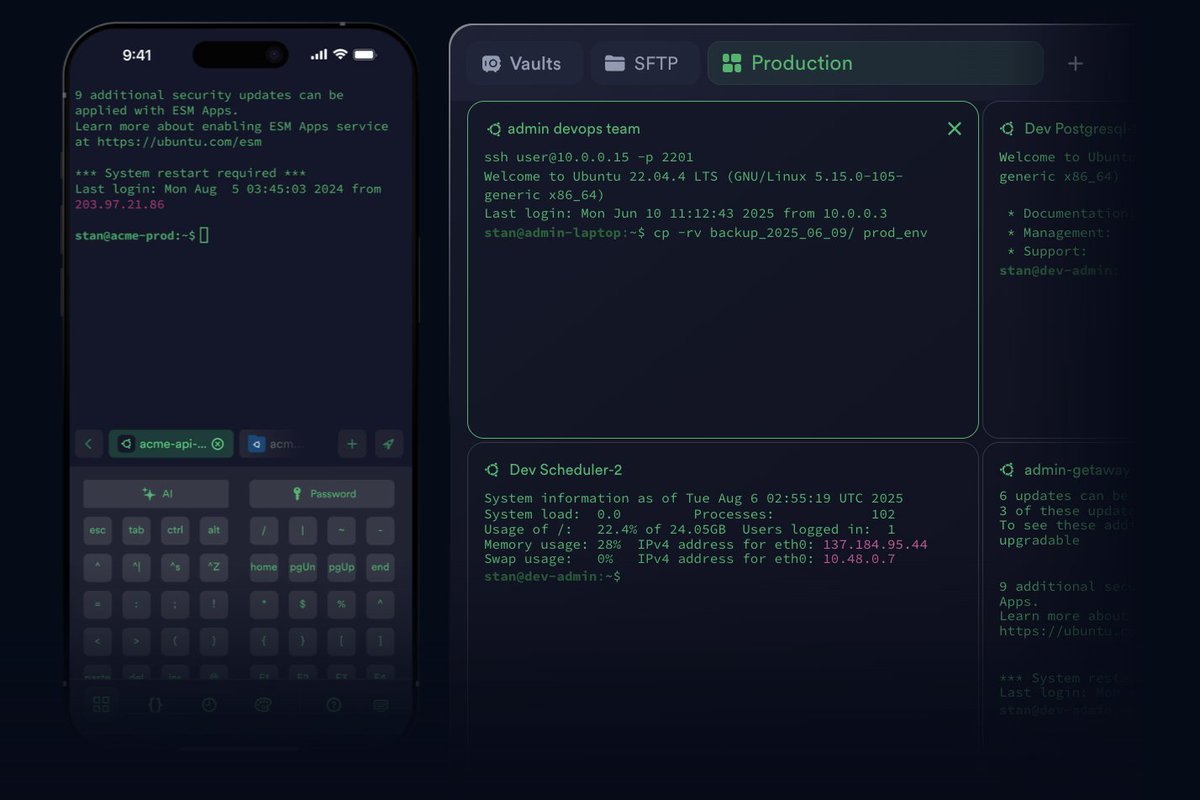
Task: Switch to the SFTP tab
Action: click(644, 64)
